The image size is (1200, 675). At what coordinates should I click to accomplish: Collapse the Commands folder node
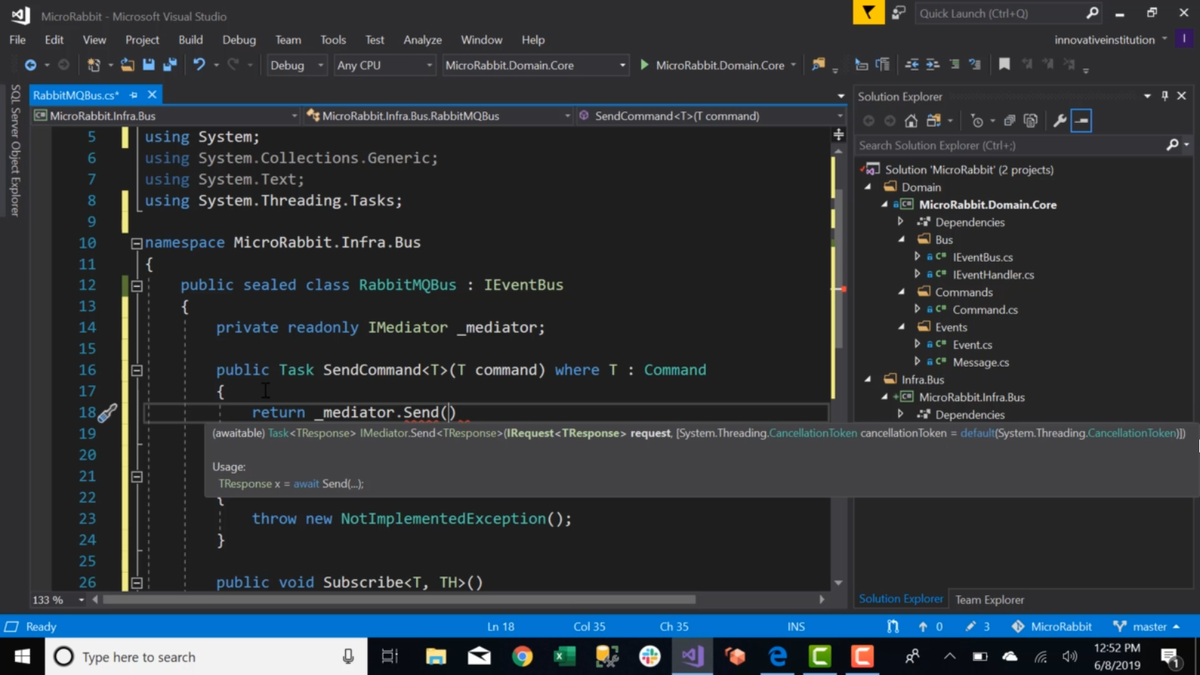(901, 292)
